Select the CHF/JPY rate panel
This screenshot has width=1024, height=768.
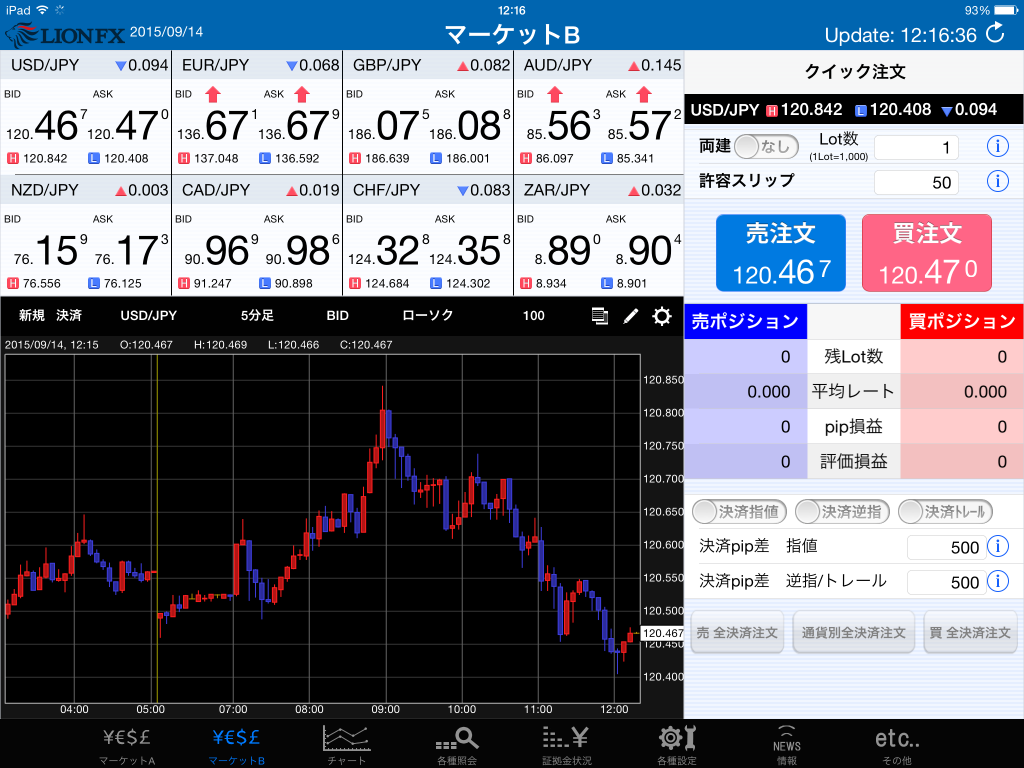coord(428,236)
